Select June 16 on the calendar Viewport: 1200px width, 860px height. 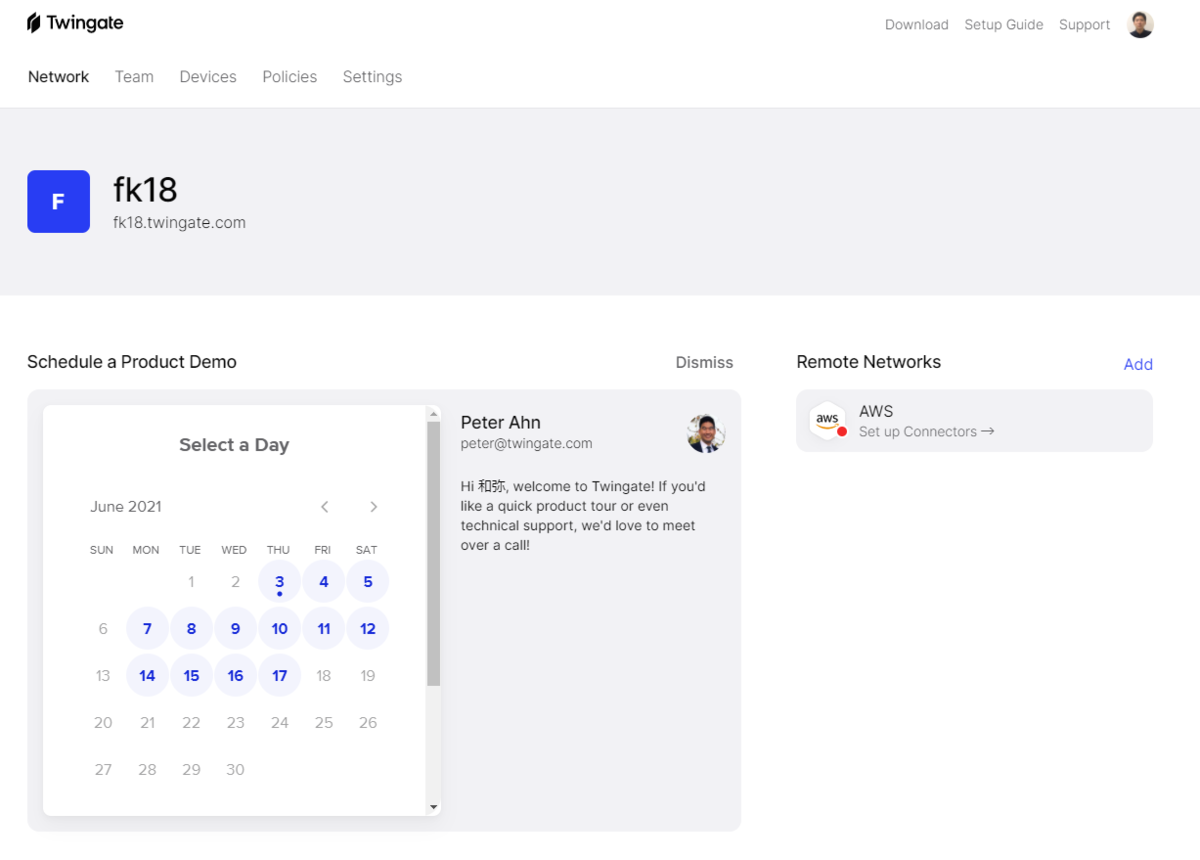pos(235,676)
